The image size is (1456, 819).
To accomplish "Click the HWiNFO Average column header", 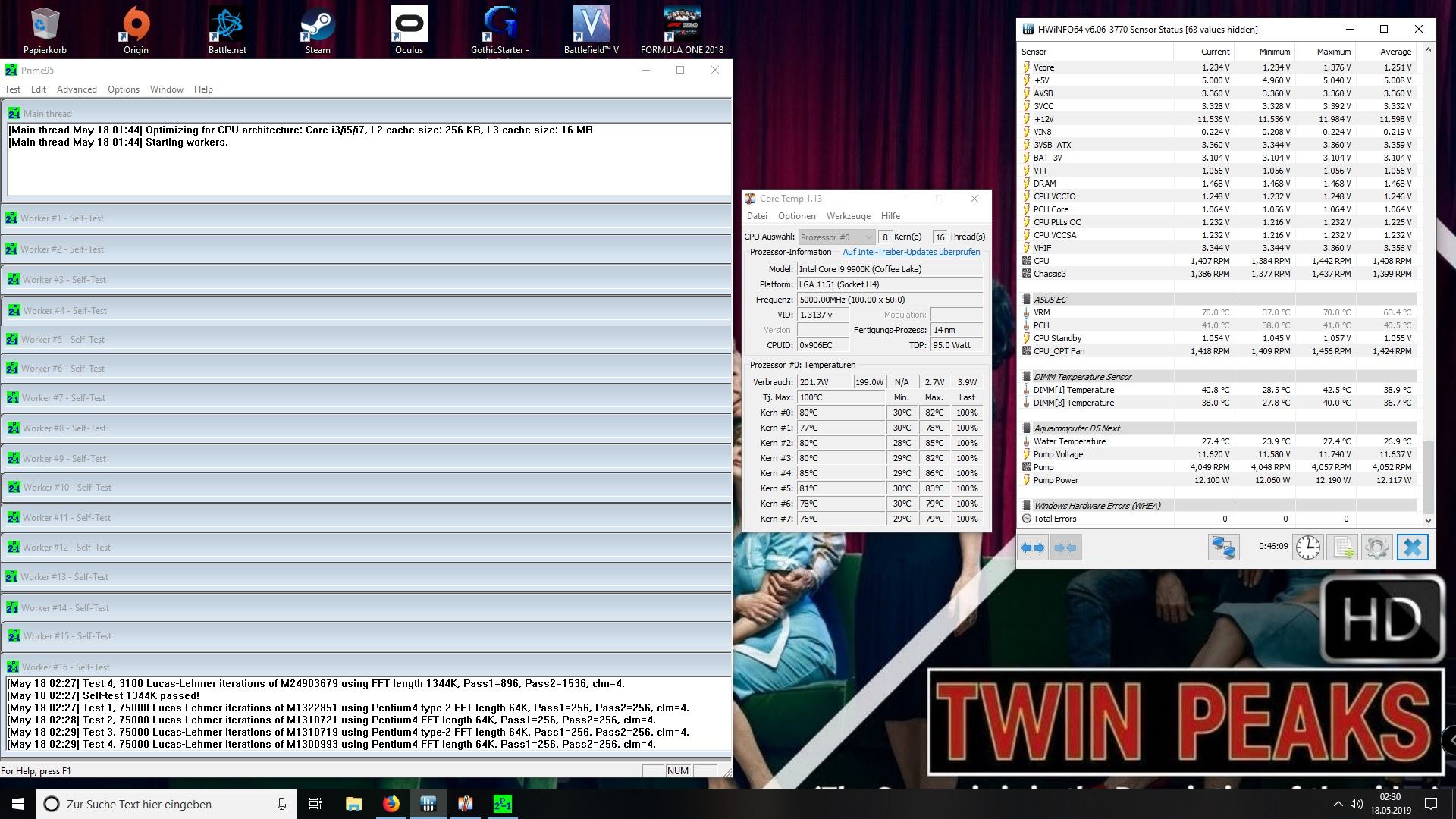I will [1385, 52].
